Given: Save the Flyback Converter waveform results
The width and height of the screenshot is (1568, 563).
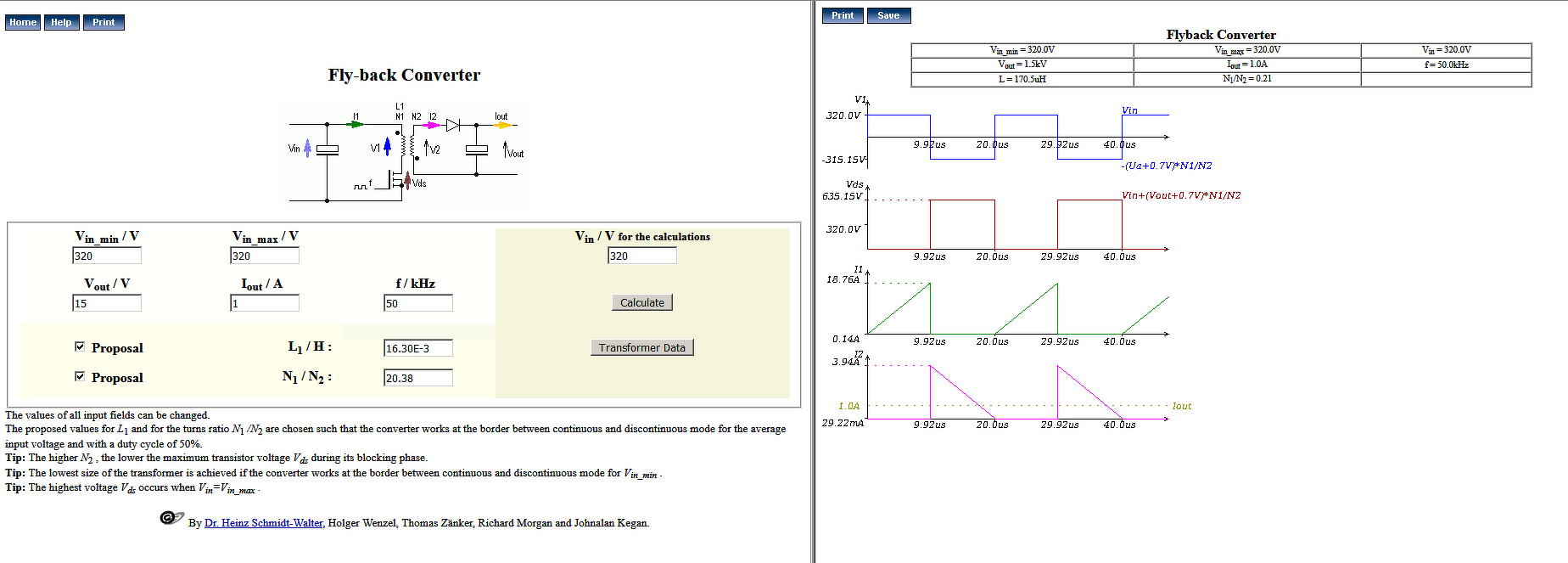Looking at the screenshot, I should click(x=888, y=15).
